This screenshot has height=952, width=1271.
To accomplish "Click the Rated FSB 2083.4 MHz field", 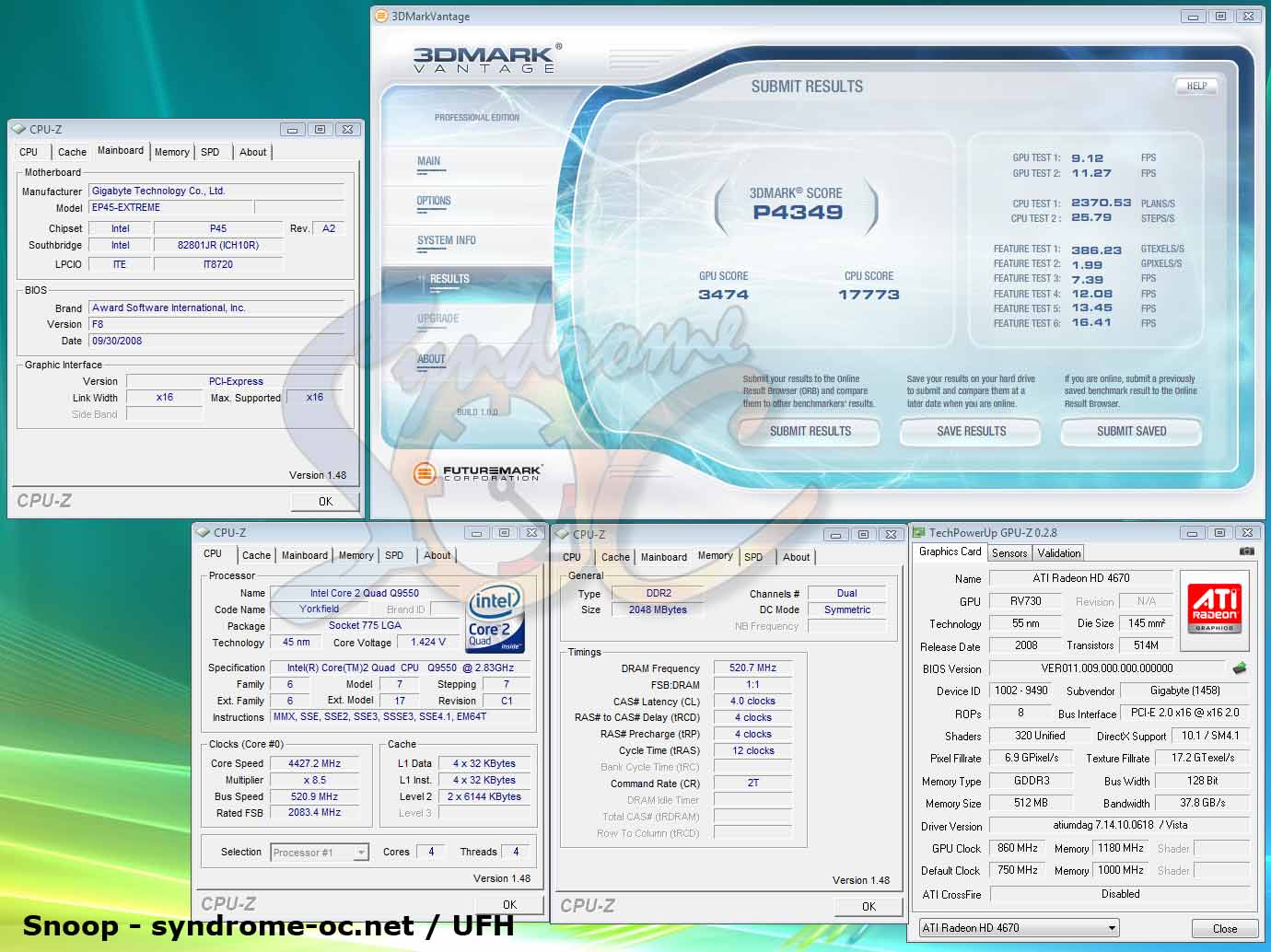I will (314, 813).
